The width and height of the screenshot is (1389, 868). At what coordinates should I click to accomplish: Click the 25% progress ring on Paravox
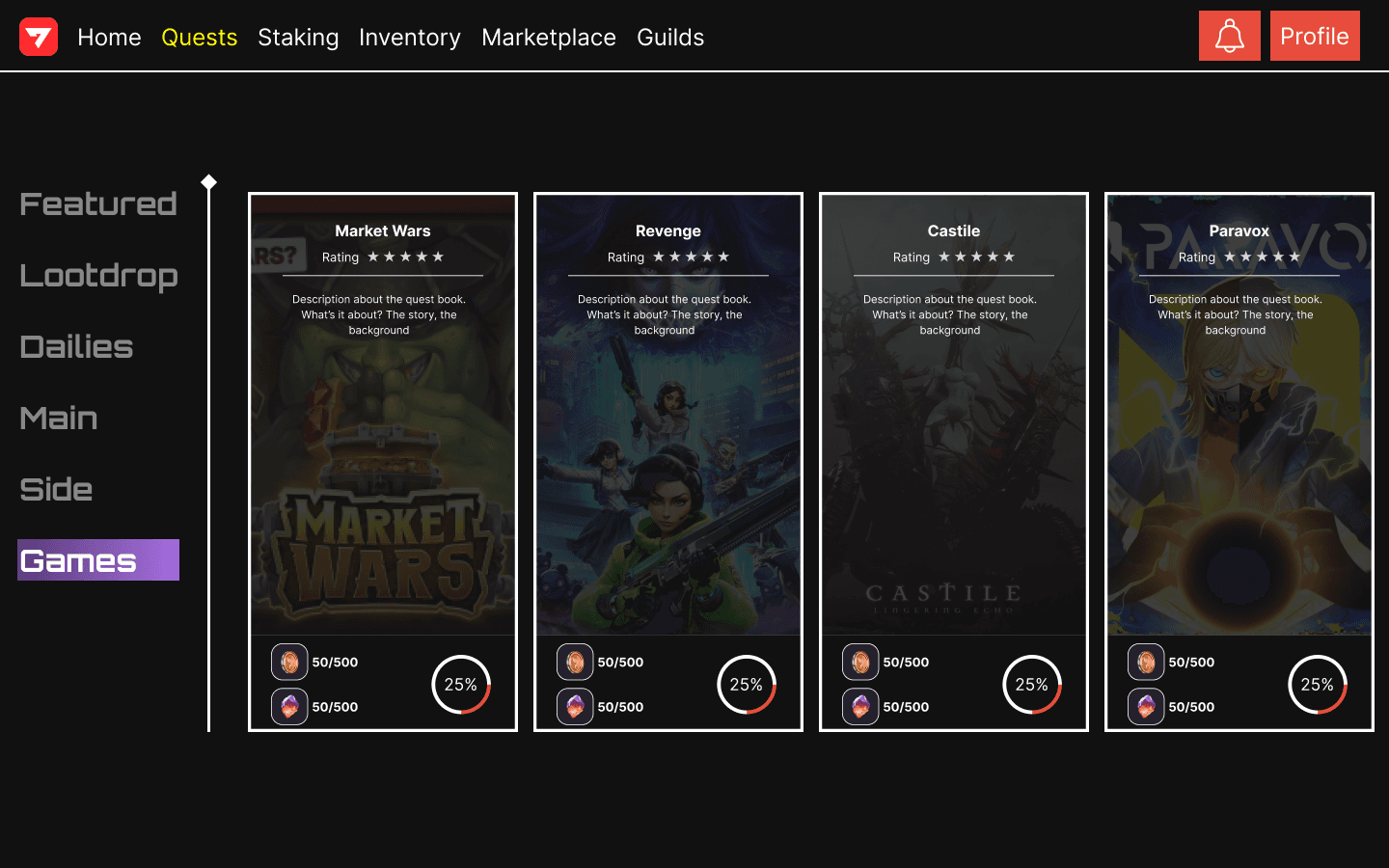1318,685
